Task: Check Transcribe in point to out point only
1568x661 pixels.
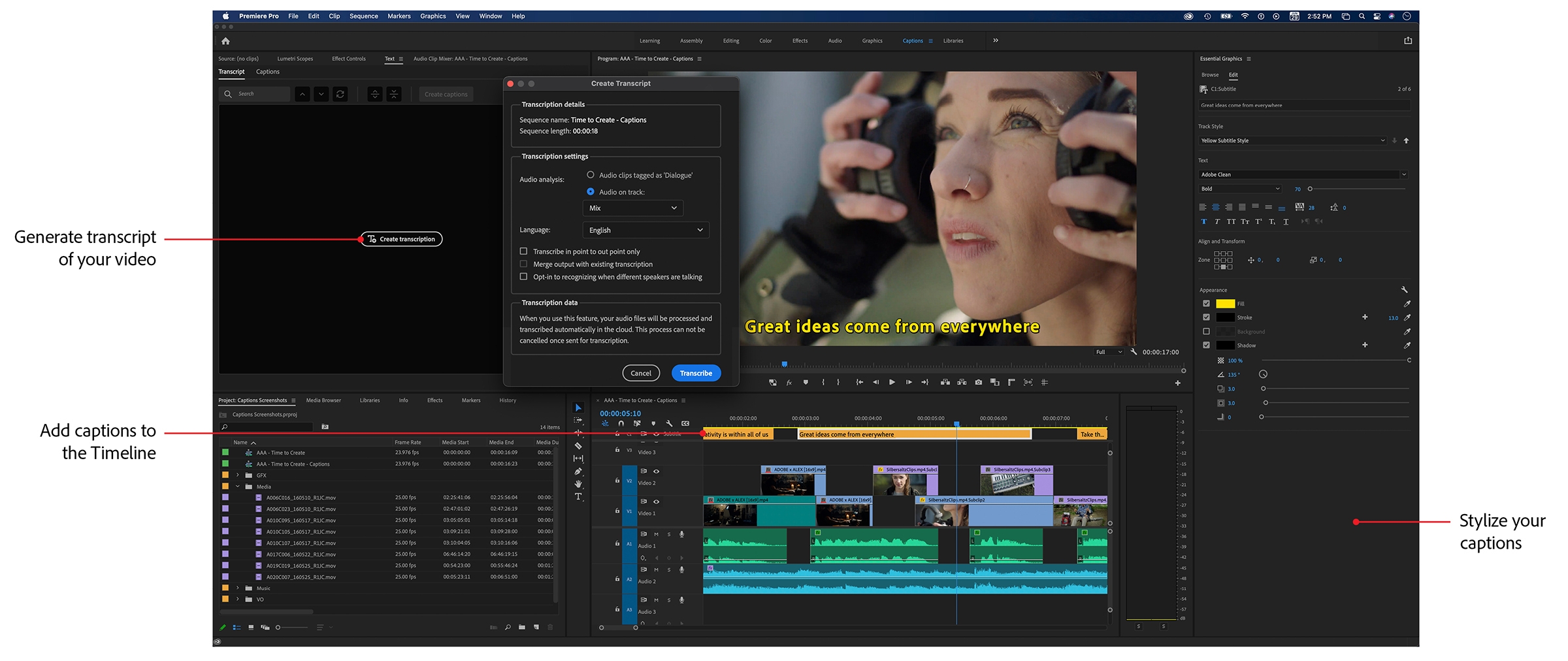Action: (523, 251)
